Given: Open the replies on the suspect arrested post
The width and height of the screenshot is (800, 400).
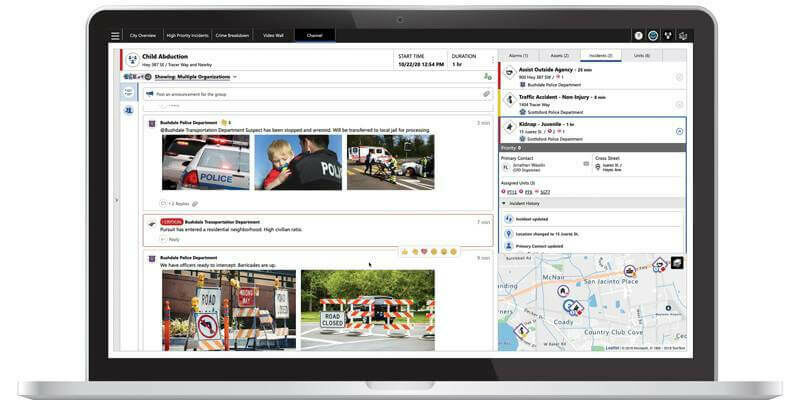Looking at the screenshot, I should [x=175, y=204].
